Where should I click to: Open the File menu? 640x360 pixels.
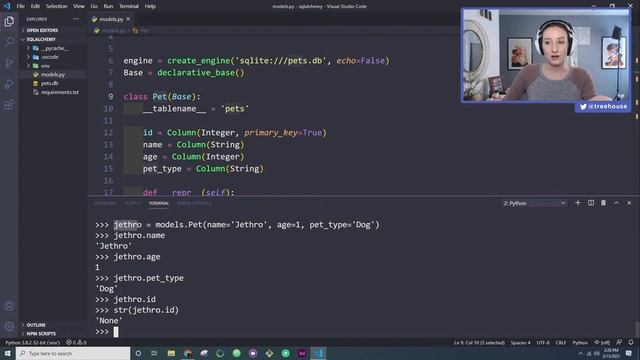click(20, 6)
